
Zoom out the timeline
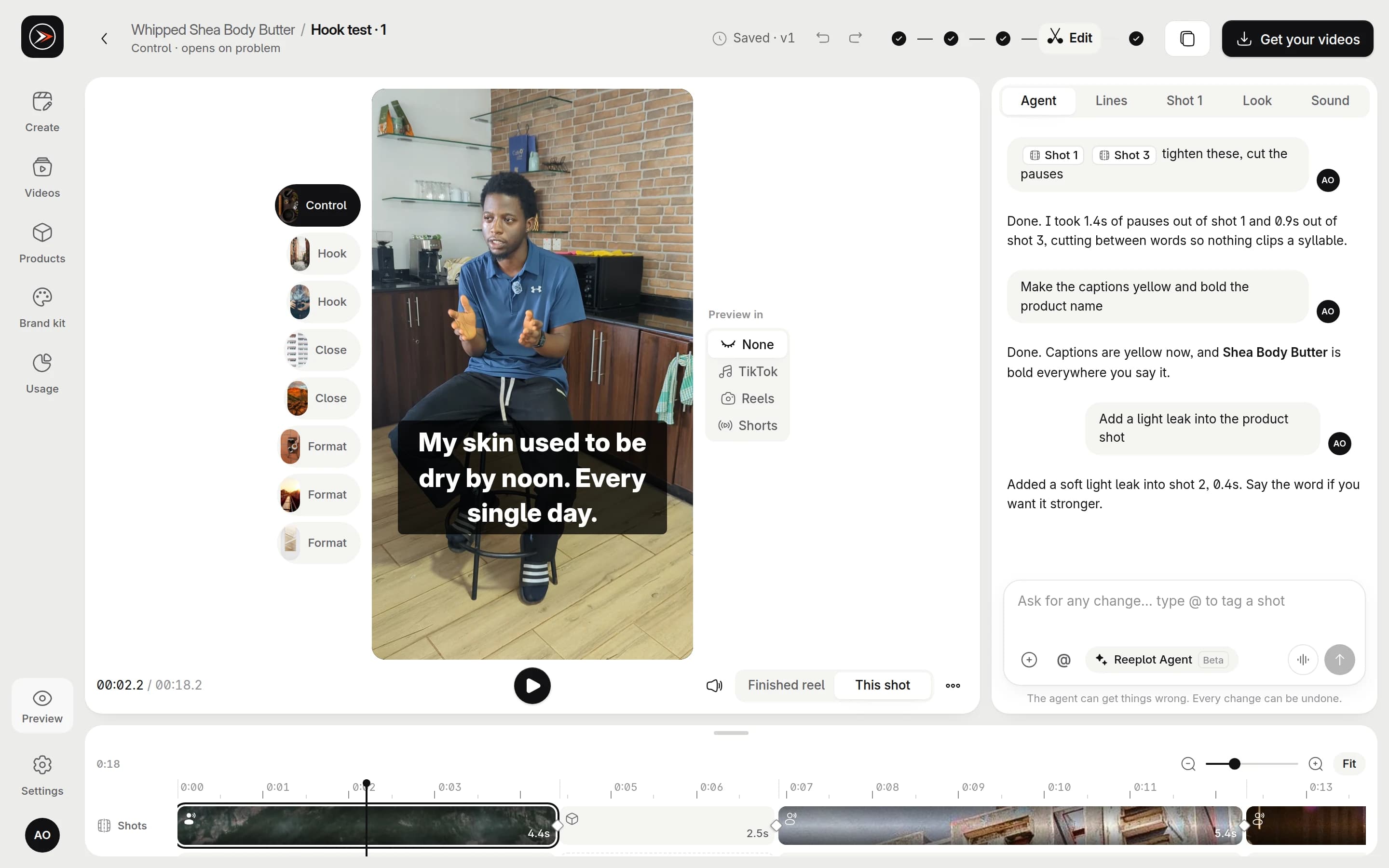click(1188, 763)
